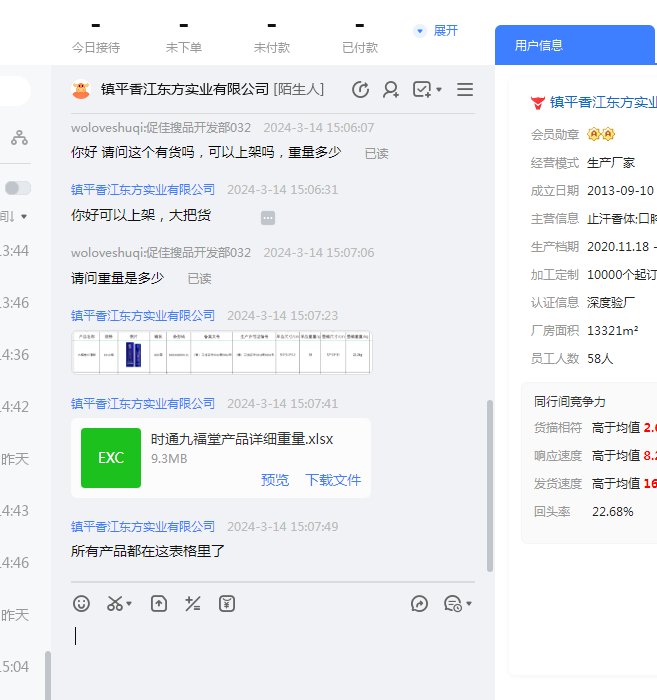Open the product table image thumbnail
657x700 pixels.
click(221, 352)
